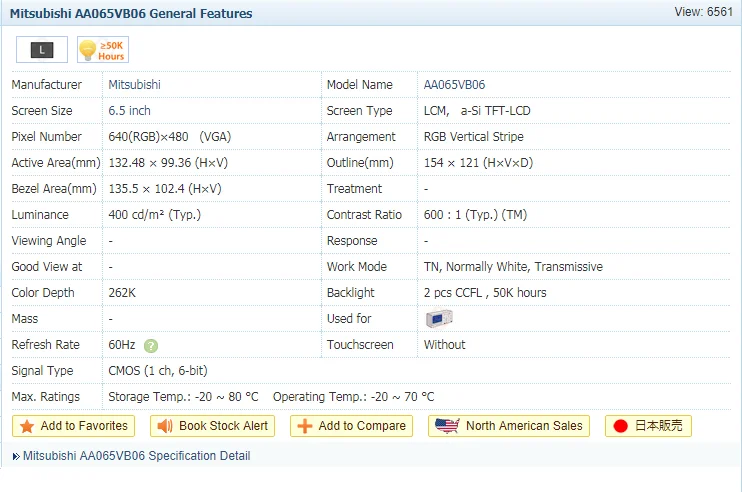Click the Max. Ratings label
The image size is (742, 492).
coord(45,397)
